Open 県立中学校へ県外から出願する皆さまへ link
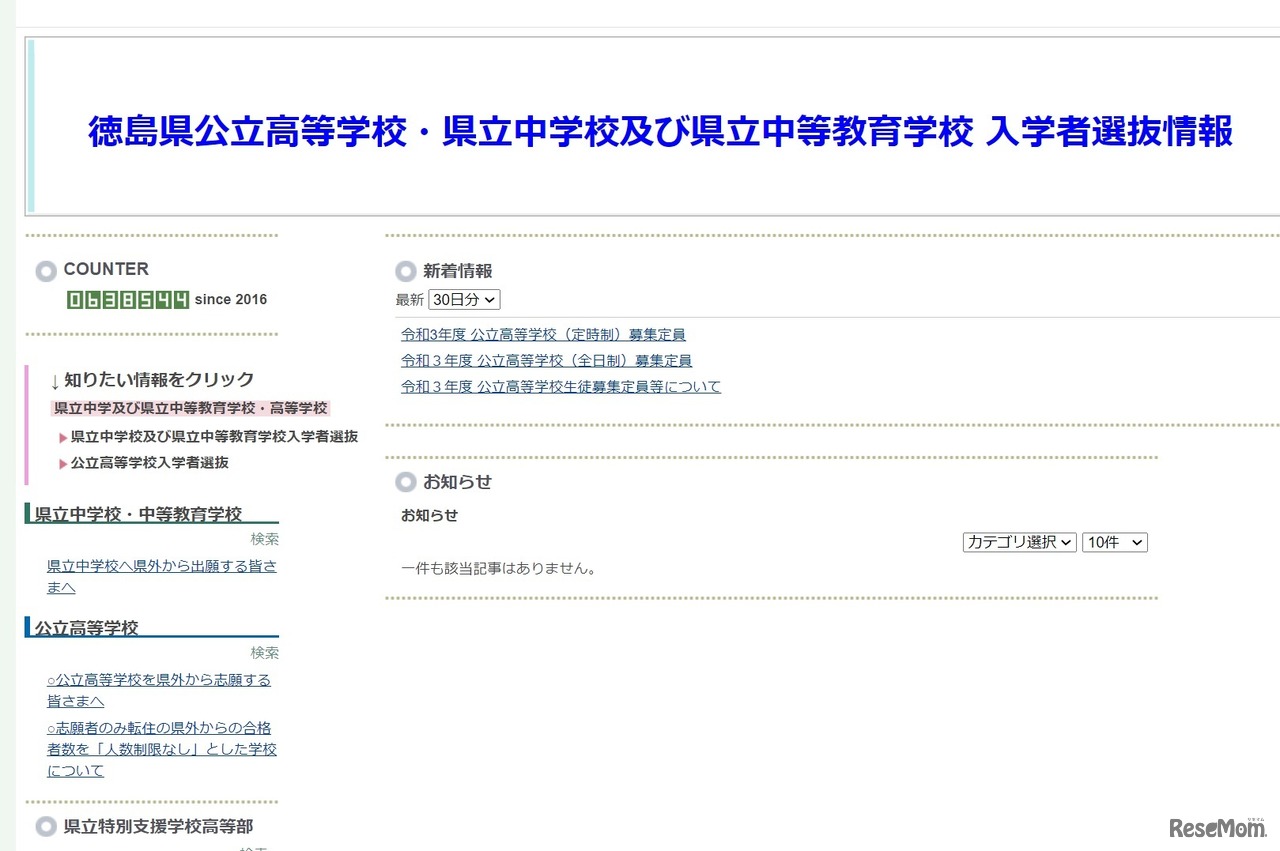The width and height of the screenshot is (1280, 851). (161, 565)
